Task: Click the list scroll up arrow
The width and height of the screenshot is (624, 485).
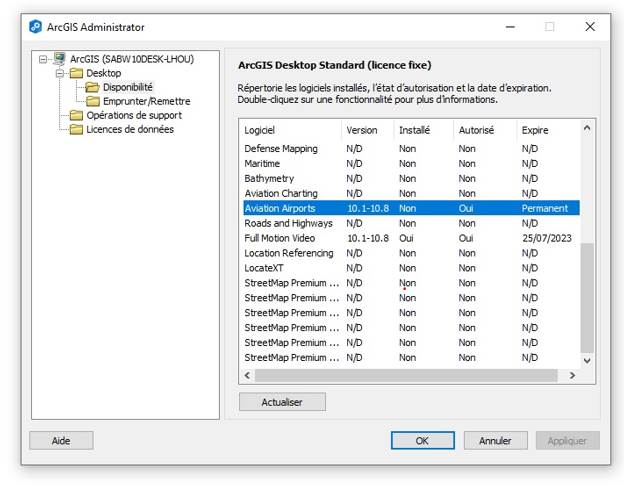Action: [587, 128]
